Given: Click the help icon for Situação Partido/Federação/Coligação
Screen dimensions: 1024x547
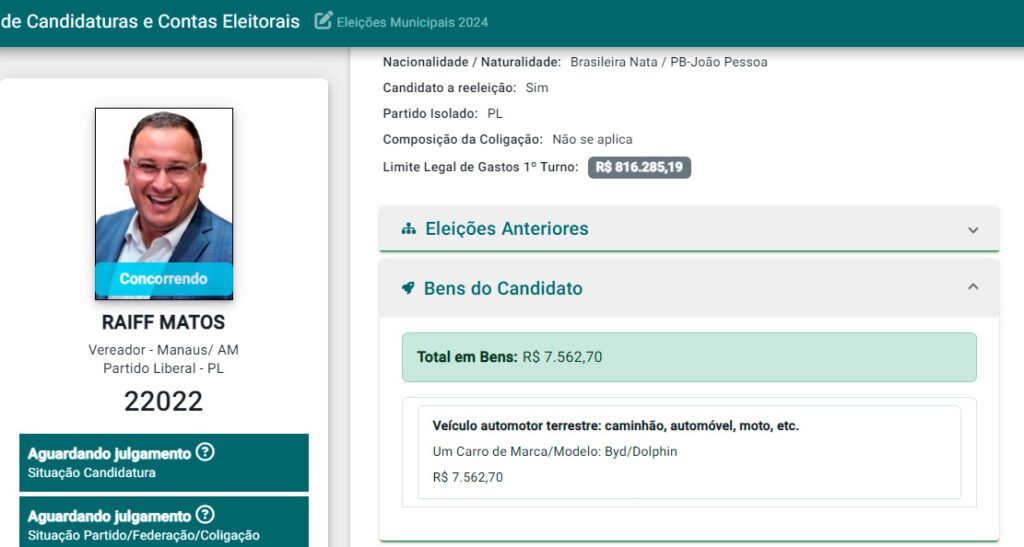Looking at the screenshot, I should tap(205, 515).
